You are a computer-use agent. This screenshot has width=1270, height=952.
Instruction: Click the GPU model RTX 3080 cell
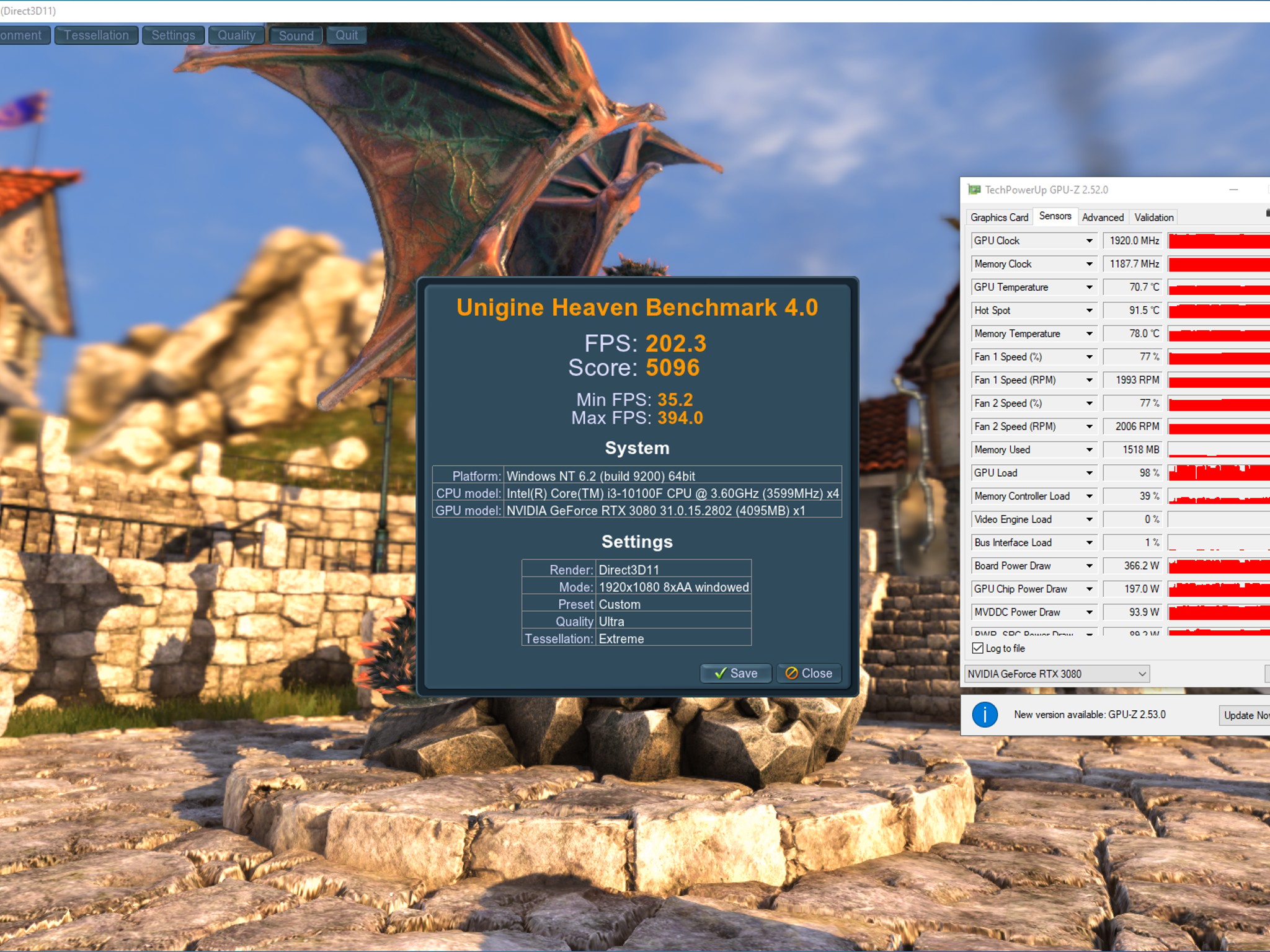(x=673, y=511)
